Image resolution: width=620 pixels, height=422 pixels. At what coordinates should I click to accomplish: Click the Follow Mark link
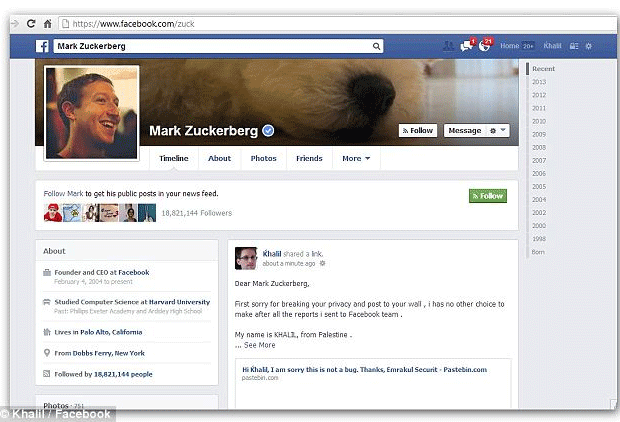point(63,193)
